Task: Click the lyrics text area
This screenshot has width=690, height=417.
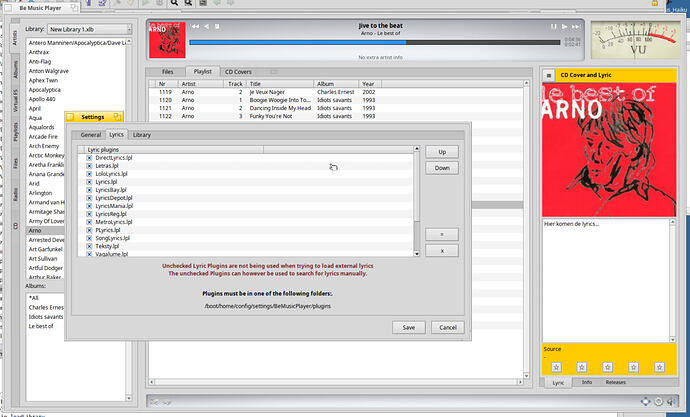Action: point(606,280)
